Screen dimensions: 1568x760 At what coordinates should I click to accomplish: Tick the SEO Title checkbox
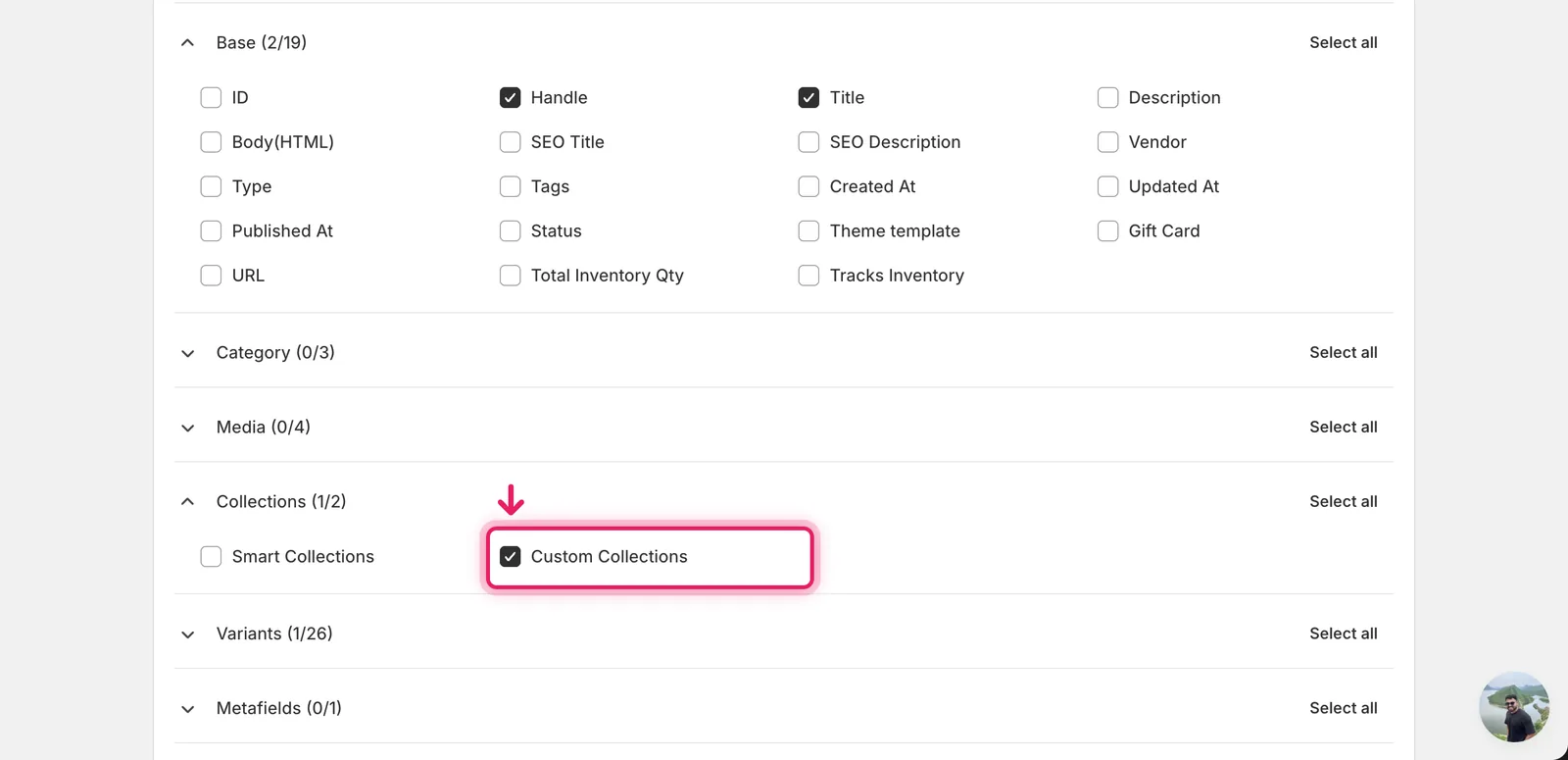click(x=510, y=142)
